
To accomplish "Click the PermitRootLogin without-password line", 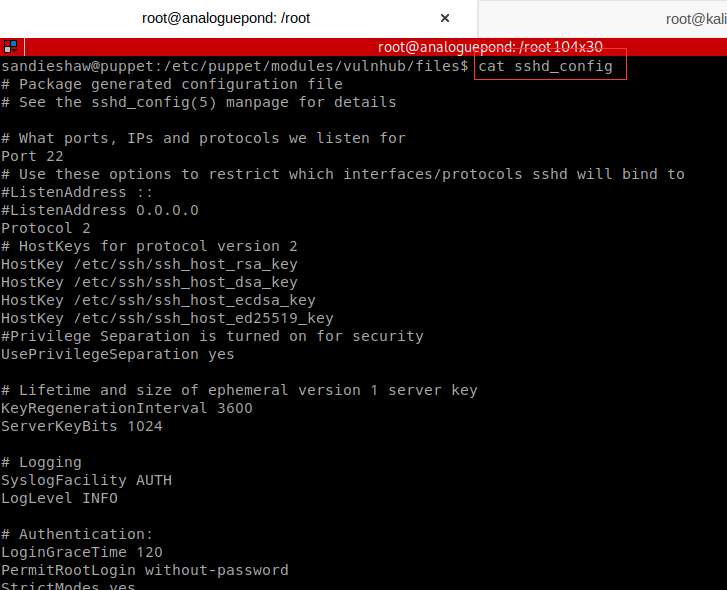I will (145, 570).
